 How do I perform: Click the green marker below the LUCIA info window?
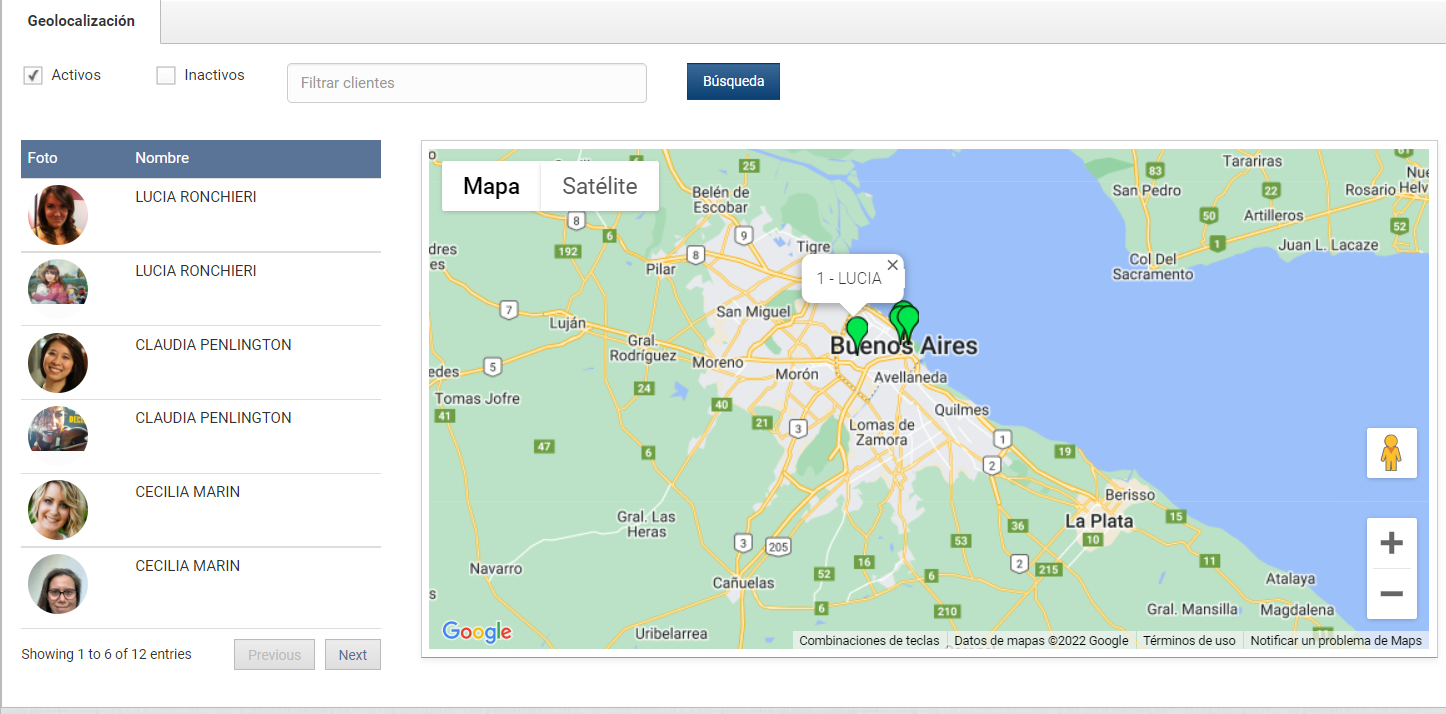[857, 325]
